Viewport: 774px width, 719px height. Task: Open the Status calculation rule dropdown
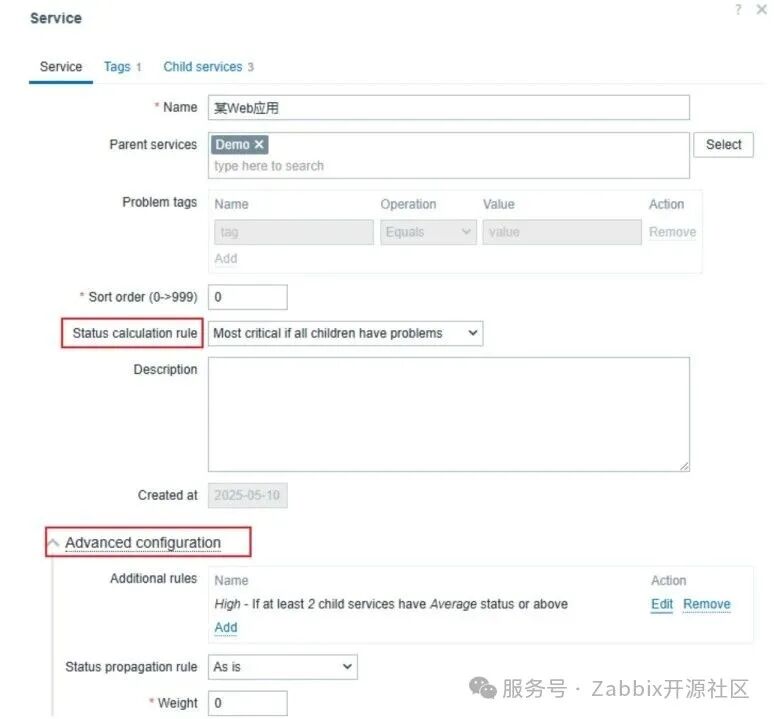(x=346, y=334)
